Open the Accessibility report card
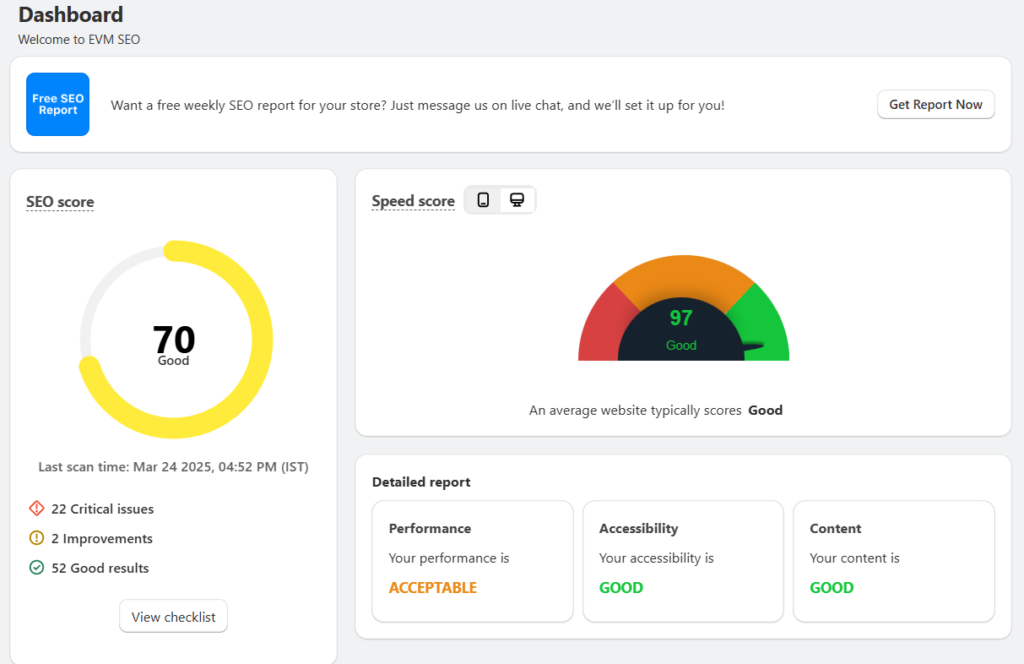The height and width of the screenshot is (664, 1024). (683, 561)
